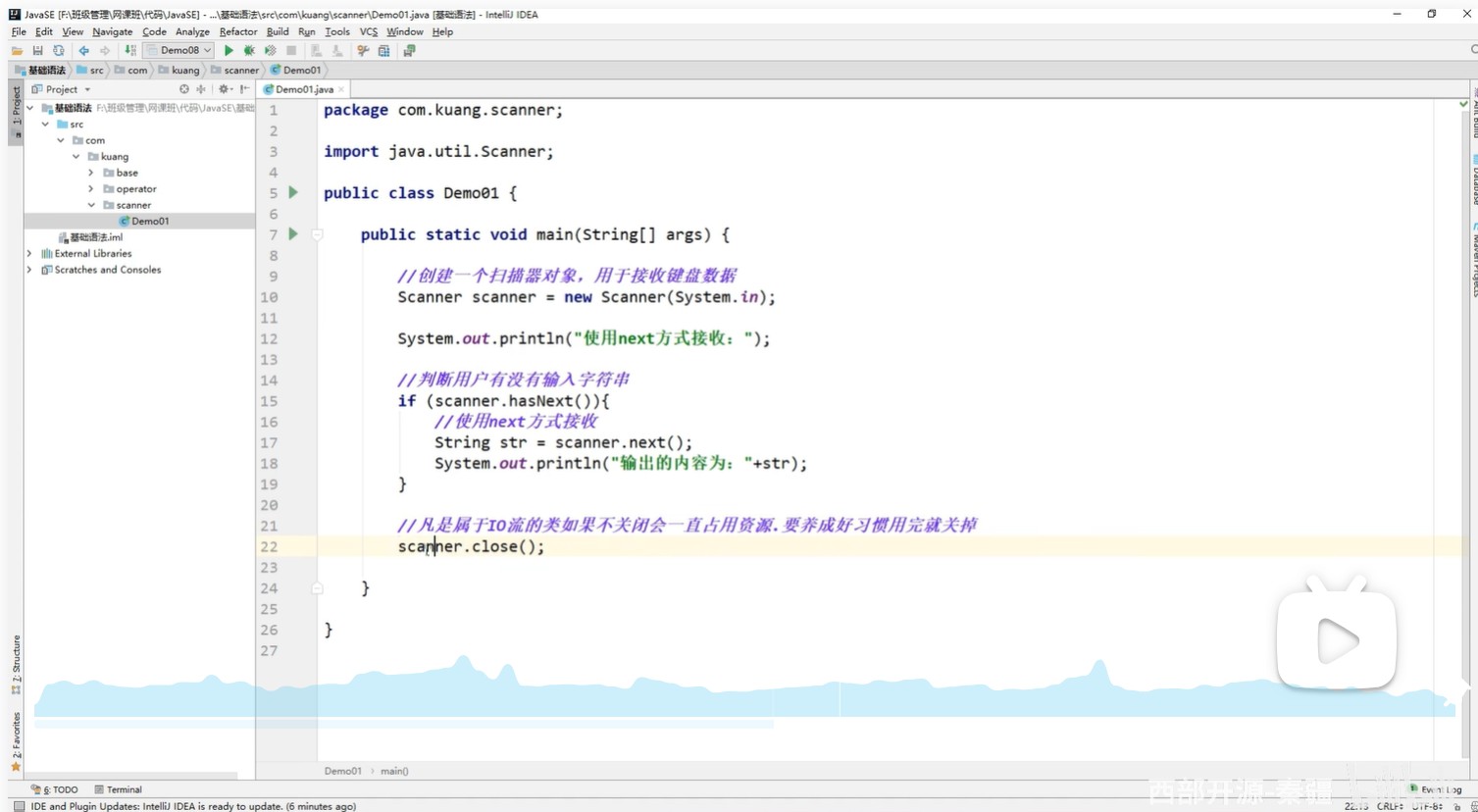The height and width of the screenshot is (812, 1478).
Task: Collapse the main method fold marker at line 7
Action: pos(317,234)
